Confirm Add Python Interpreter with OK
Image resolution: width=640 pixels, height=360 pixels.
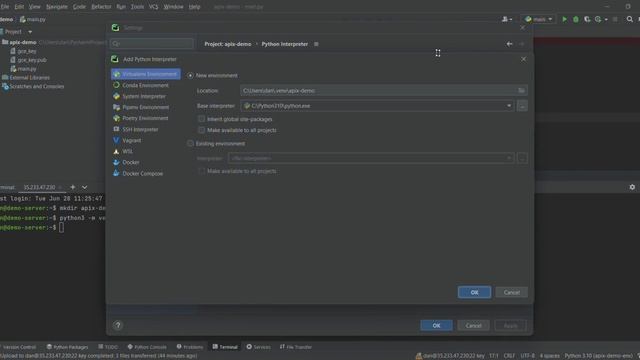click(x=474, y=292)
